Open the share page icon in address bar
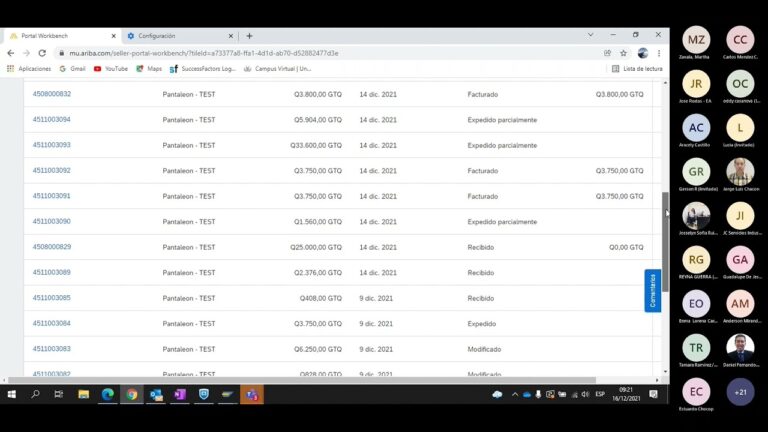 click(x=607, y=53)
